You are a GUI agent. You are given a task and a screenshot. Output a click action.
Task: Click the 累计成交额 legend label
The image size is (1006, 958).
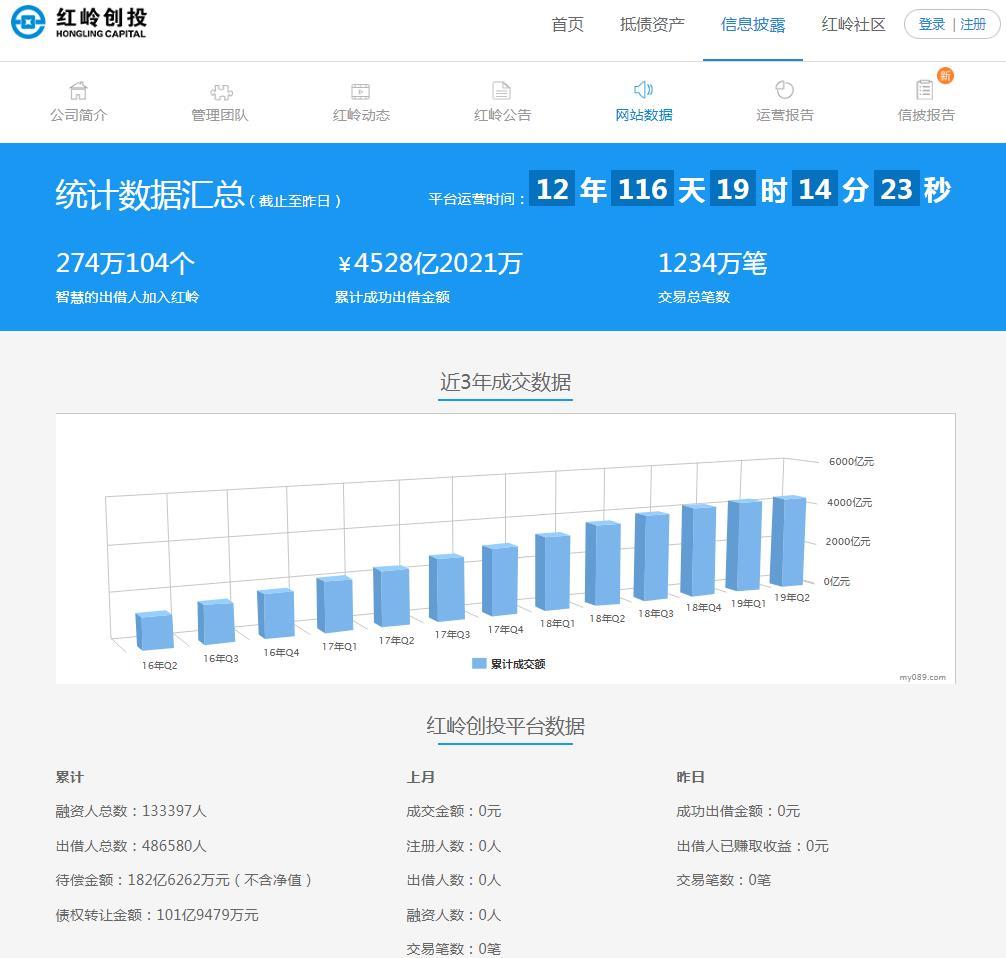pyautogui.click(x=518, y=664)
